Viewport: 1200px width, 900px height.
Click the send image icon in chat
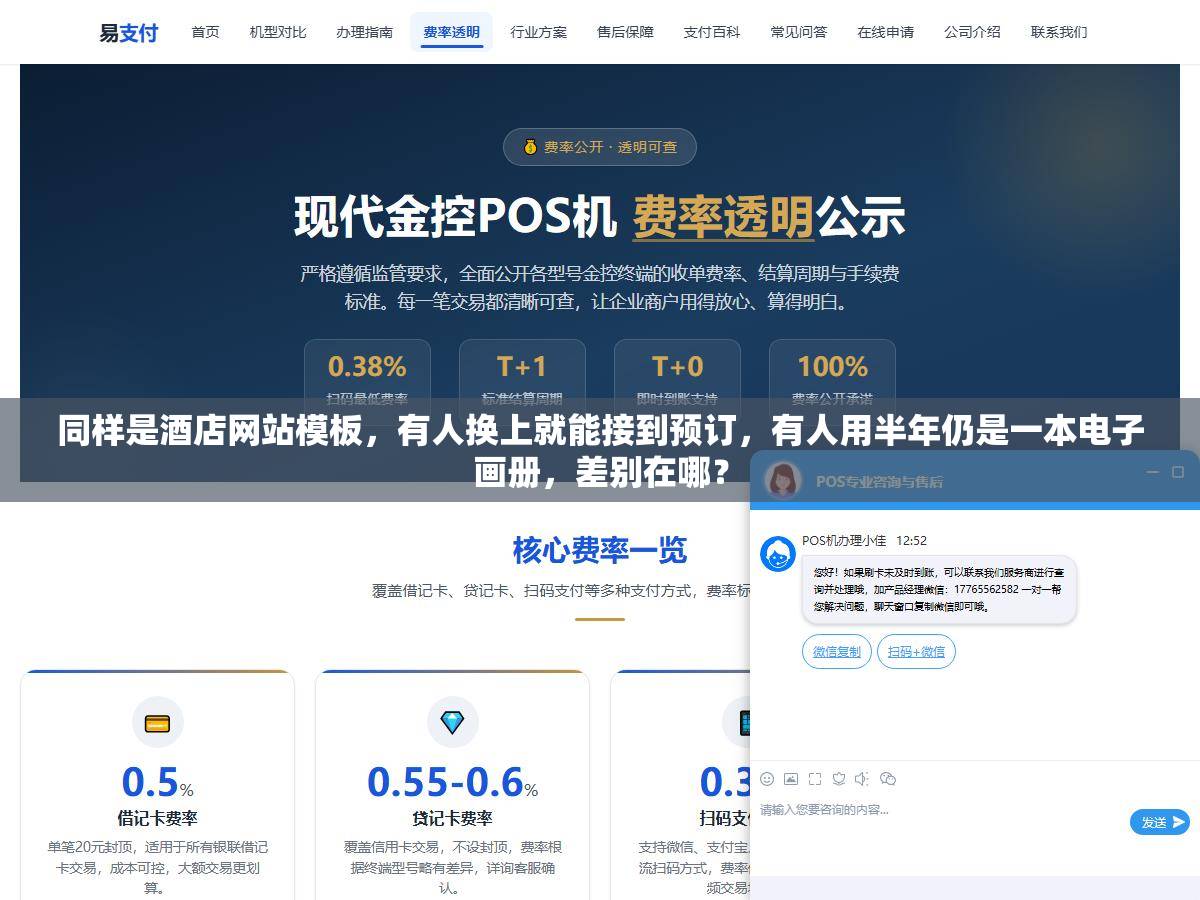click(x=791, y=779)
